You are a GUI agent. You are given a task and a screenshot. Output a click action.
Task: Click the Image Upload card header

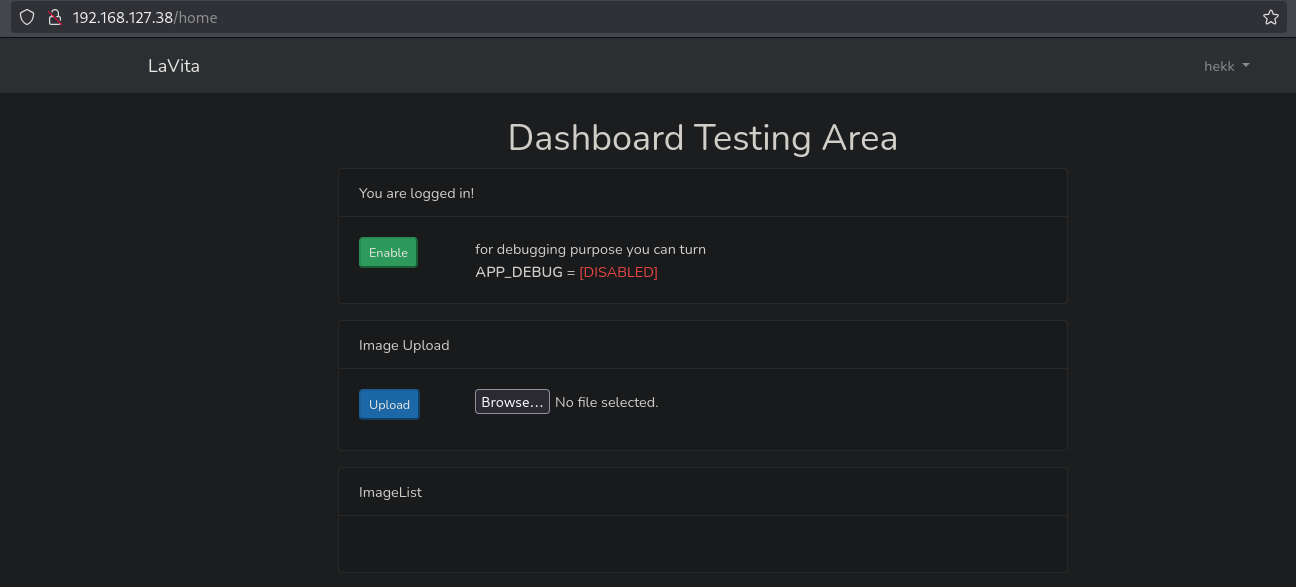point(404,345)
